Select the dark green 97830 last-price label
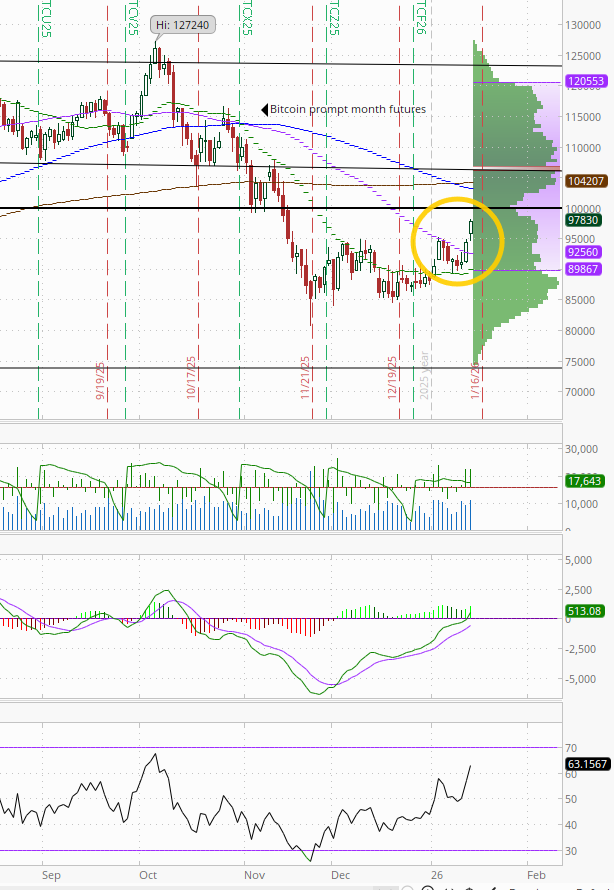Screen dimensions: 614x890 click(583, 220)
